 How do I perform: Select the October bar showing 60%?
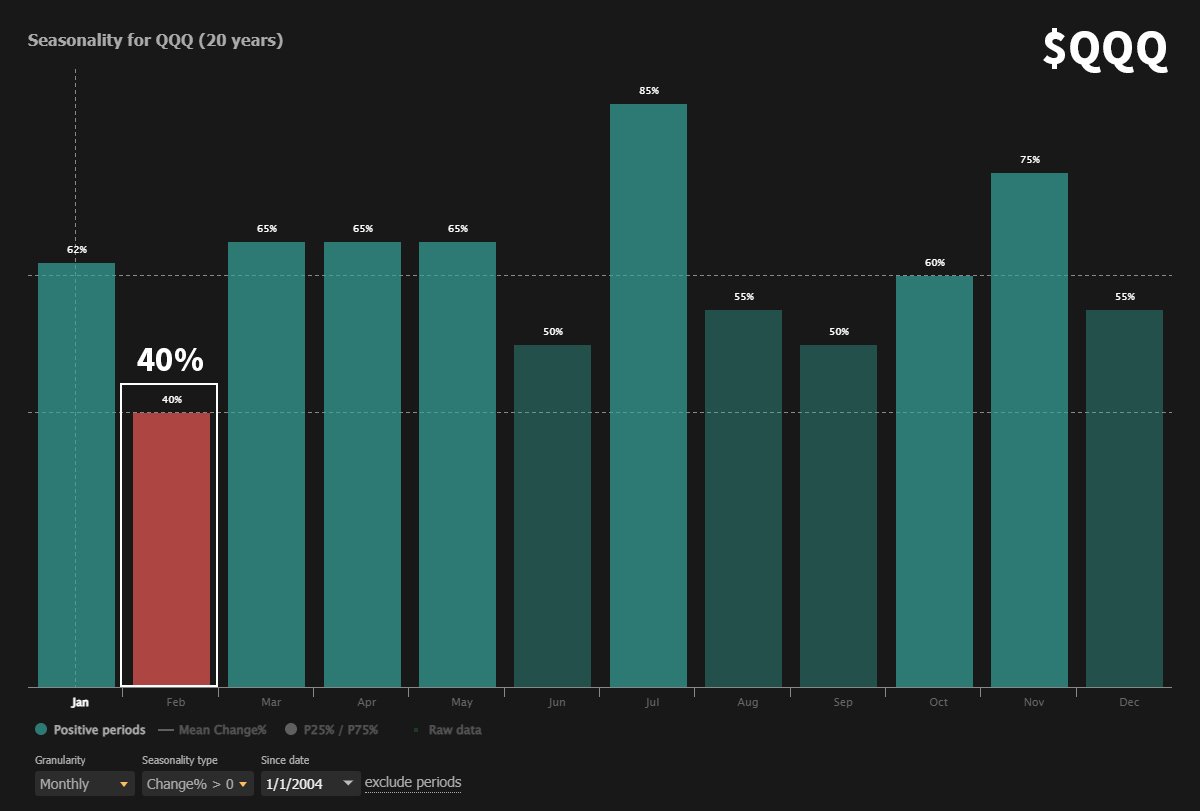tap(934, 481)
